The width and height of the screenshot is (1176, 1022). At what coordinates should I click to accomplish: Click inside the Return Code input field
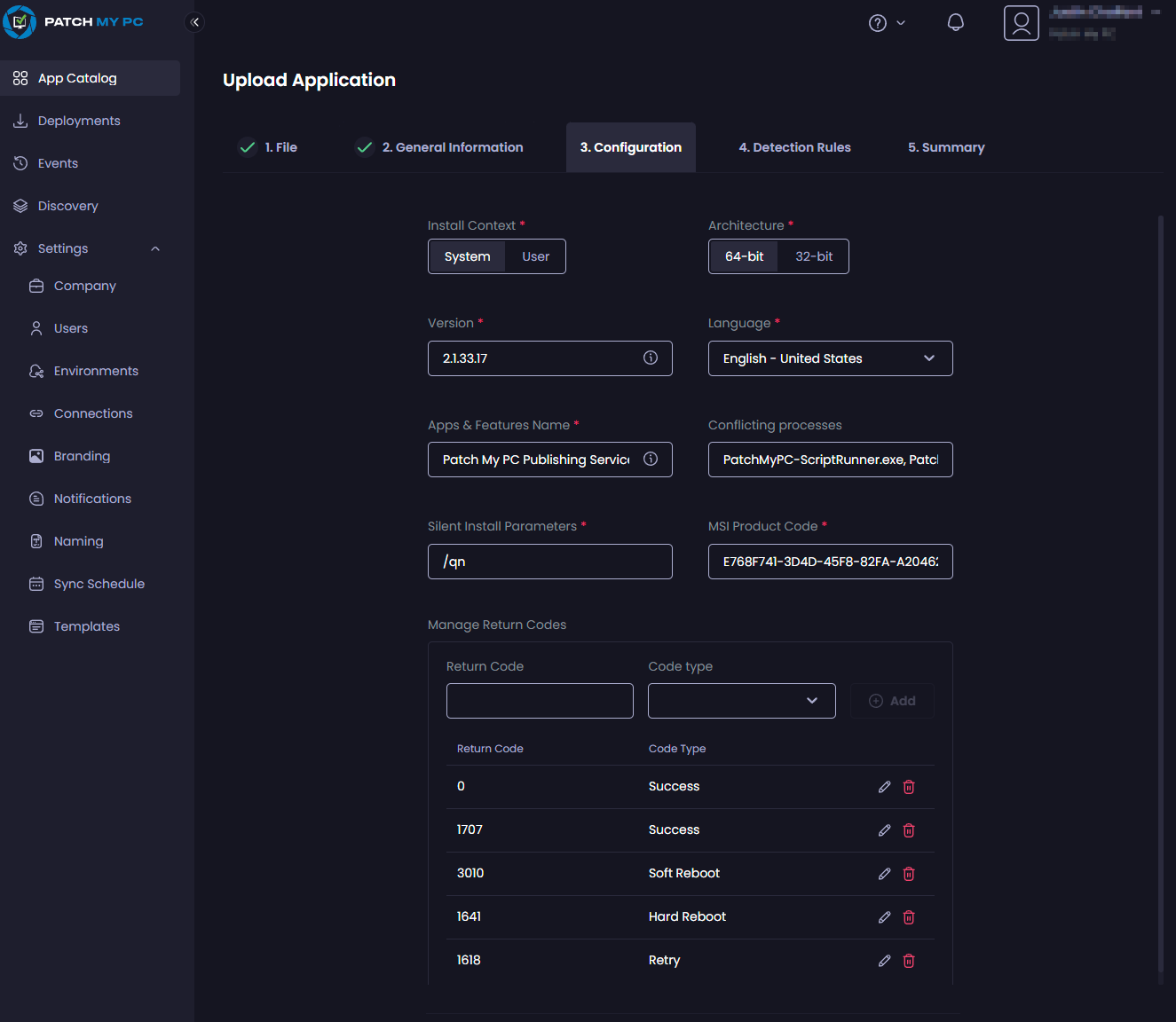click(539, 700)
